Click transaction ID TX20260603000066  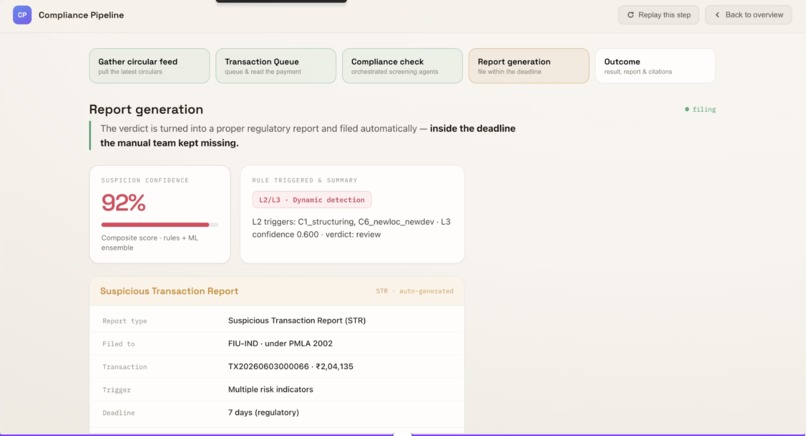[x=268, y=367]
